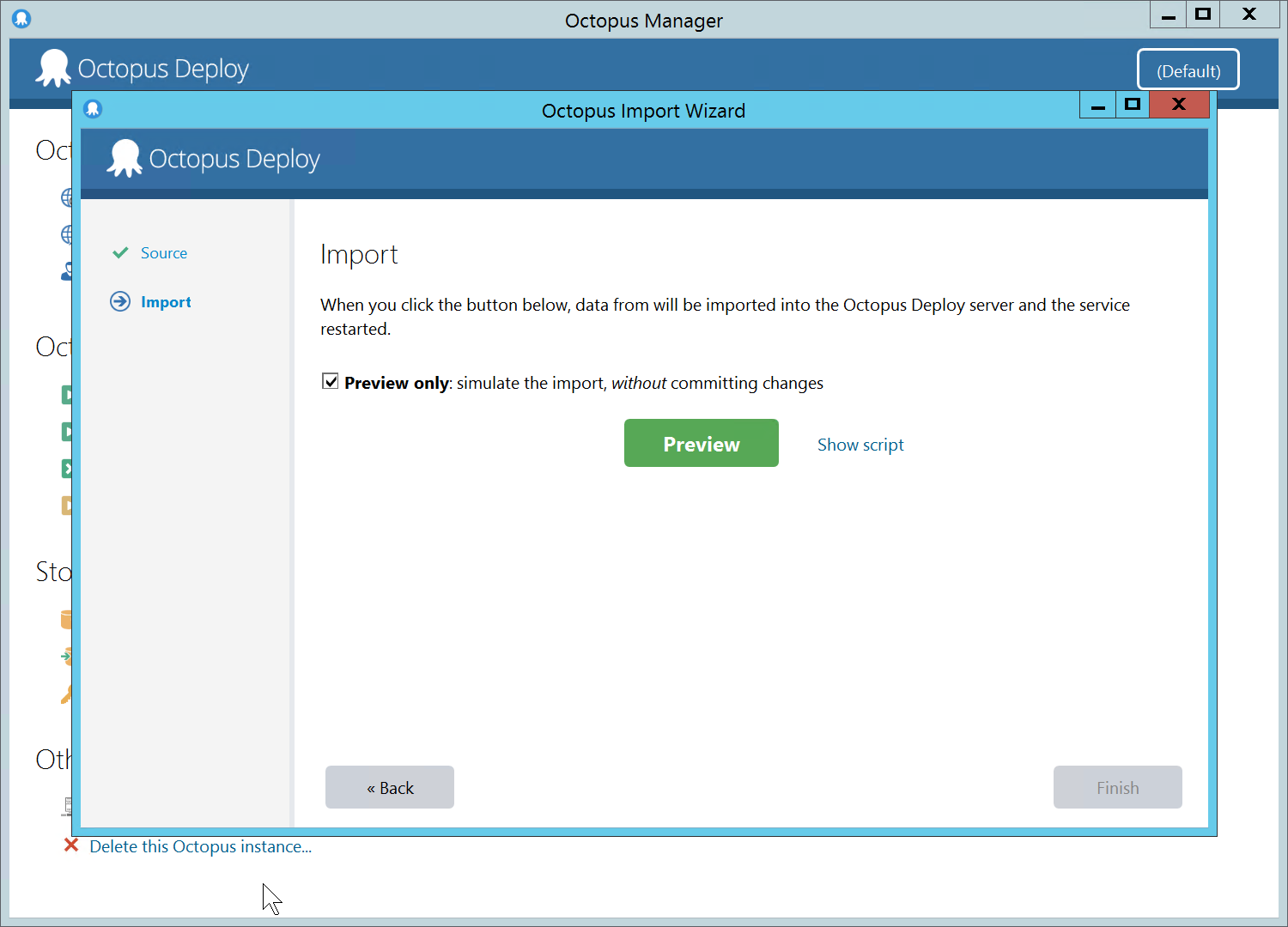The image size is (1288, 927).
Task: Click the red X icon beside Delete instance
Action: [x=71, y=846]
